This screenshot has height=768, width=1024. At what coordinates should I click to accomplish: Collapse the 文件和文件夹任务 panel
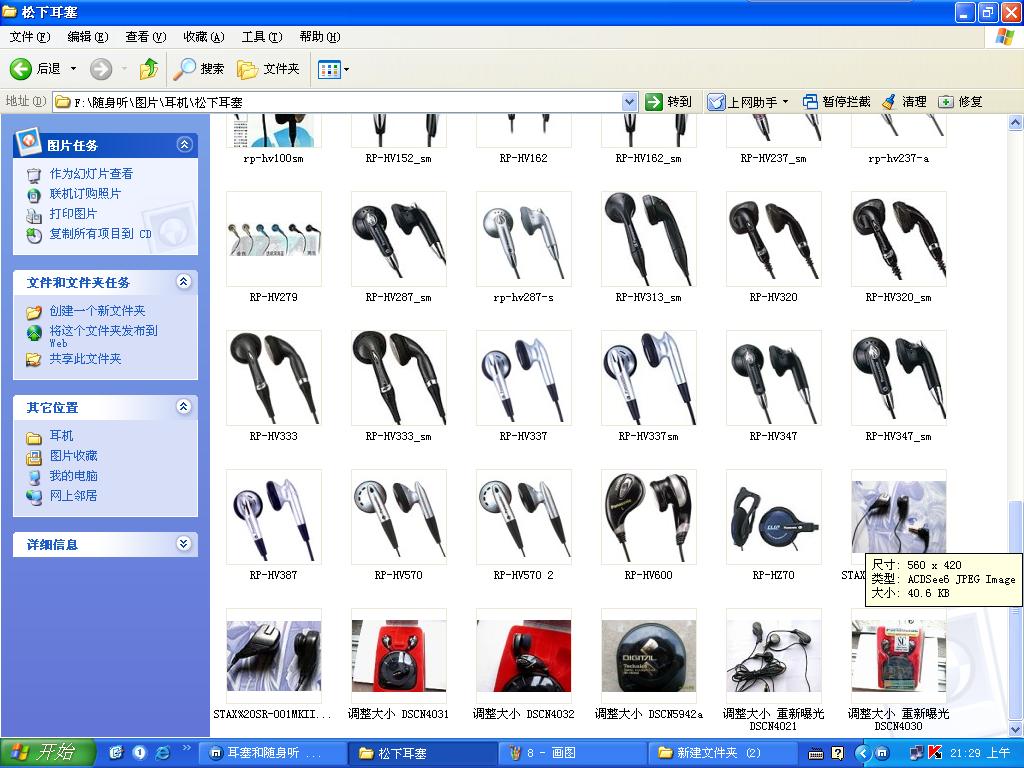(x=184, y=281)
